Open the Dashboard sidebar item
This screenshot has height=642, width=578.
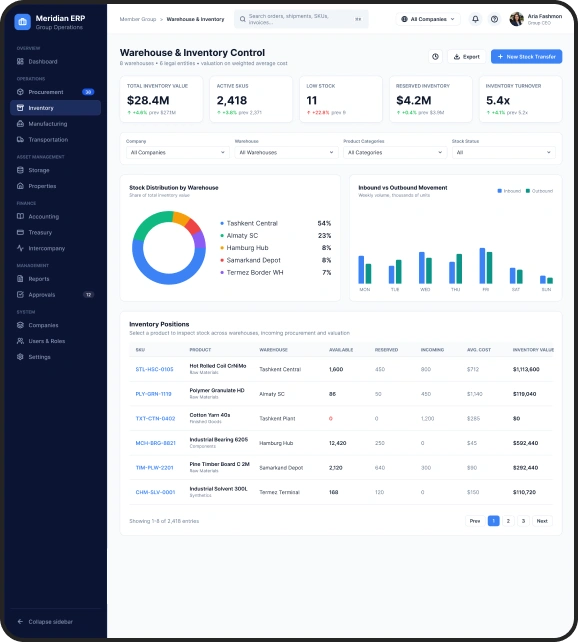coord(55,61)
